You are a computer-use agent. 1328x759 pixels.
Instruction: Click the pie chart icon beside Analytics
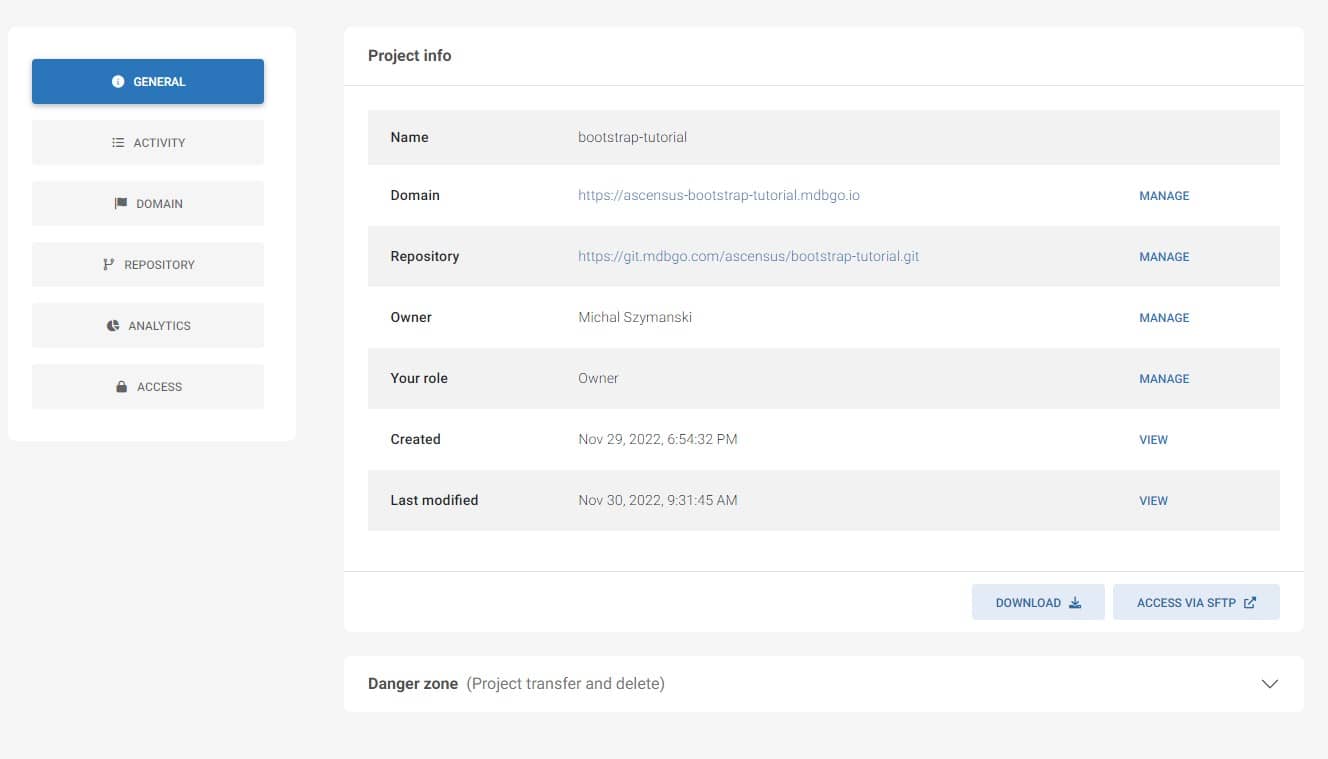pos(113,326)
